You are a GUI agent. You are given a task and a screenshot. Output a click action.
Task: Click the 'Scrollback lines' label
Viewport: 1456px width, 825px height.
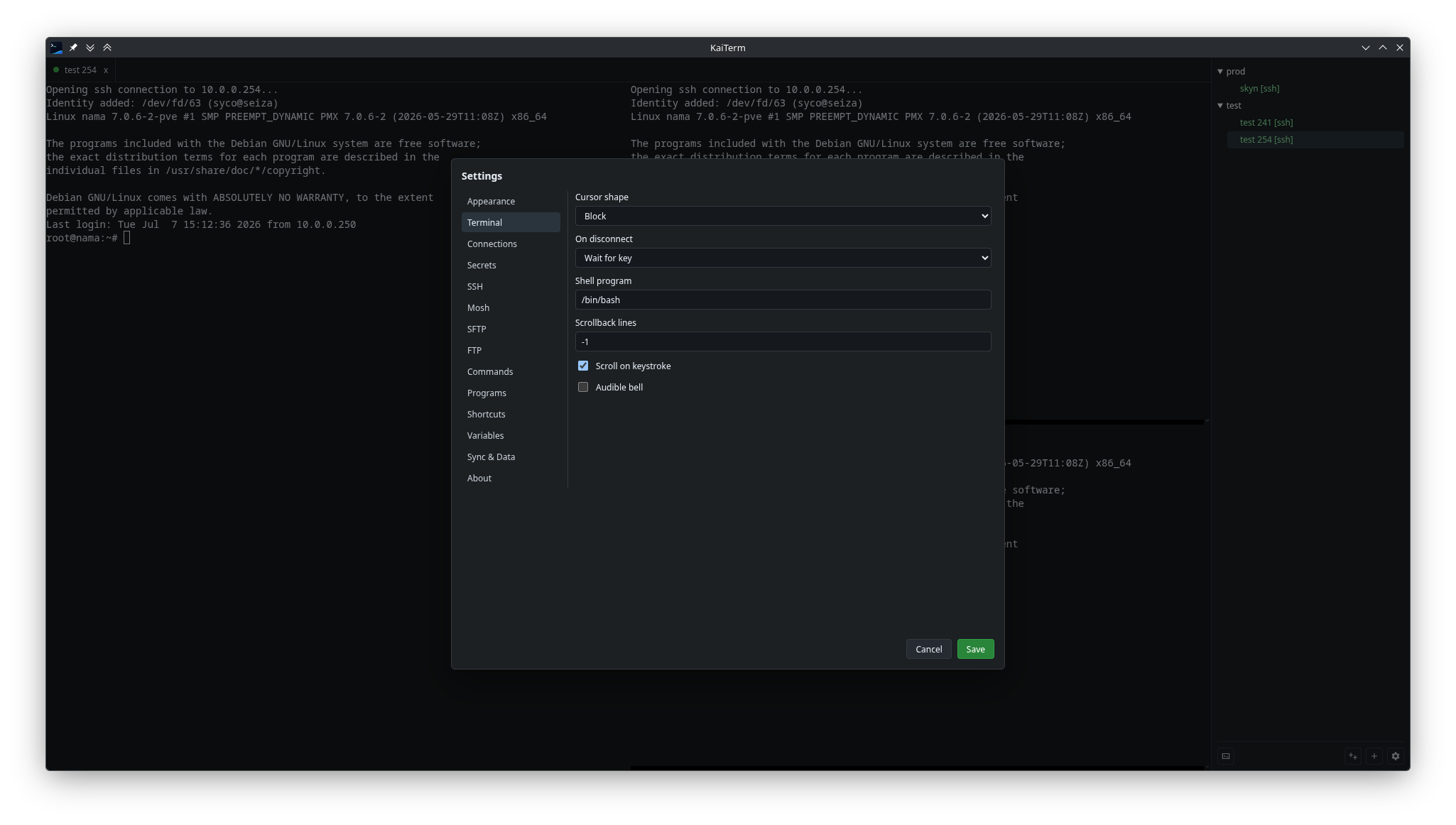(605, 323)
